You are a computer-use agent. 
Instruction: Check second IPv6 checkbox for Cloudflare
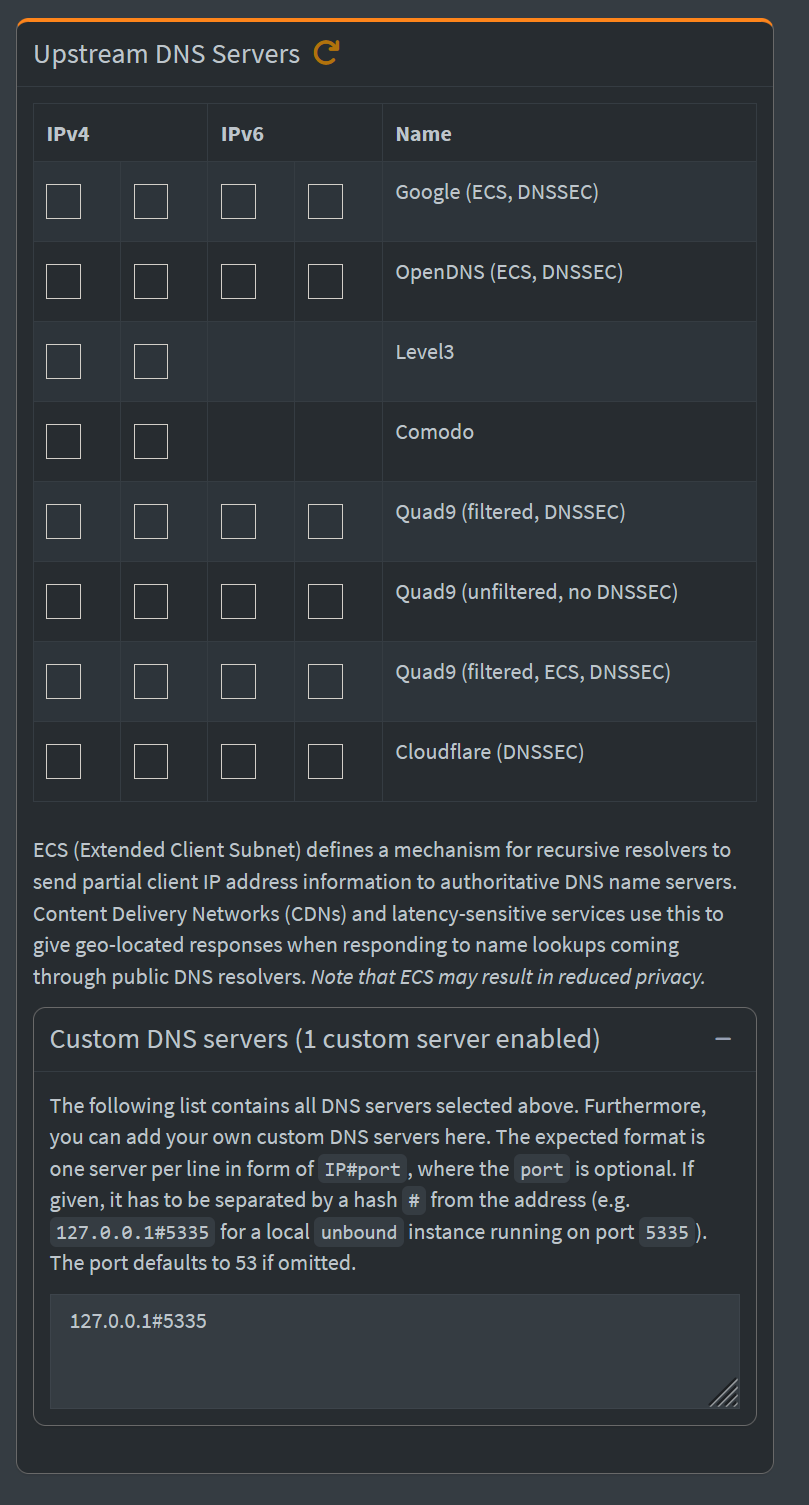point(325,761)
